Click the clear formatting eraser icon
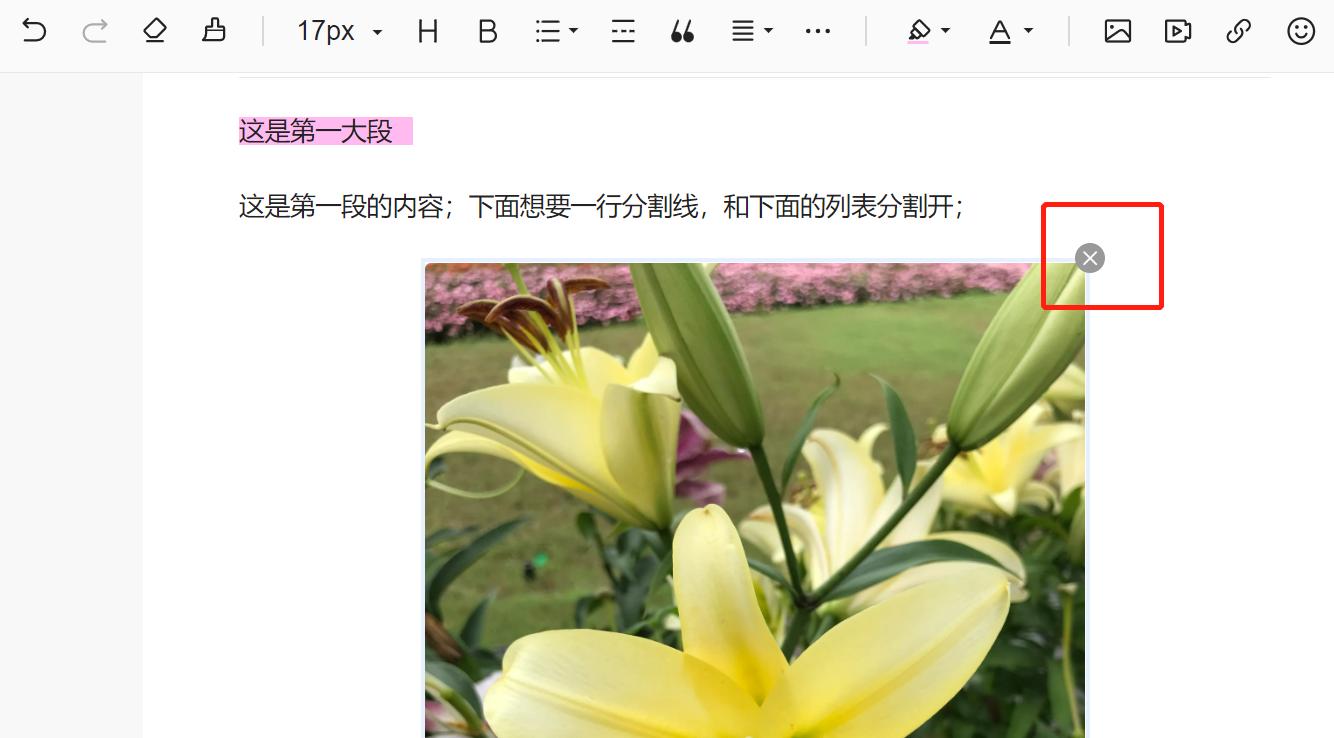The width and height of the screenshot is (1334, 738). pos(154,31)
